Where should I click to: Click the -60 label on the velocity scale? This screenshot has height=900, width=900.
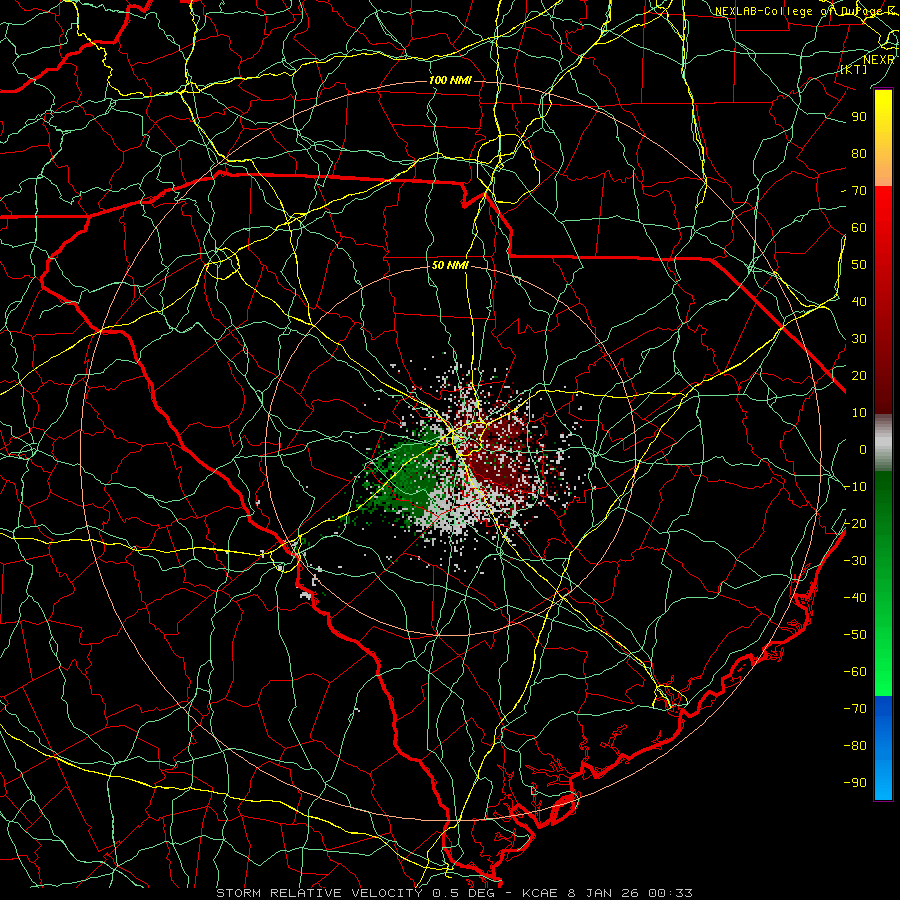click(x=855, y=672)
